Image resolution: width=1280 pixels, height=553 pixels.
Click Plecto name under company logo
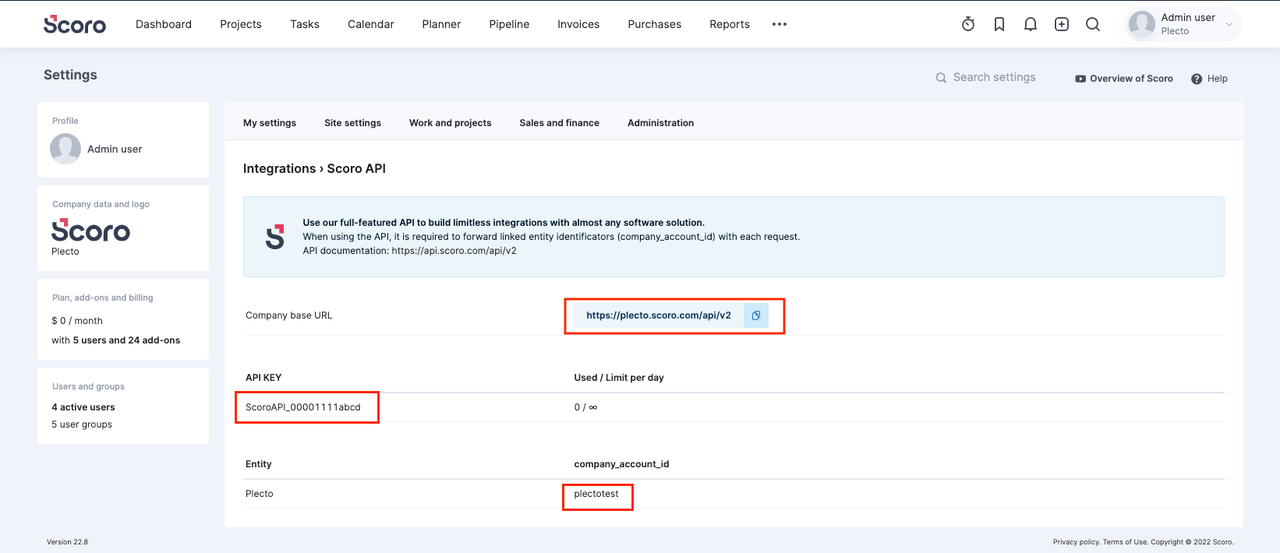tap(65, 252)
